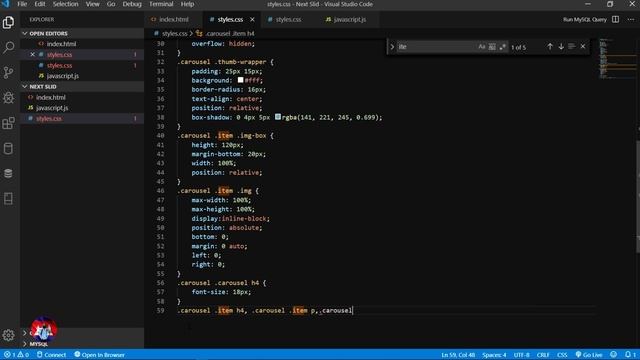Open the book icon in activity bar

9,199
